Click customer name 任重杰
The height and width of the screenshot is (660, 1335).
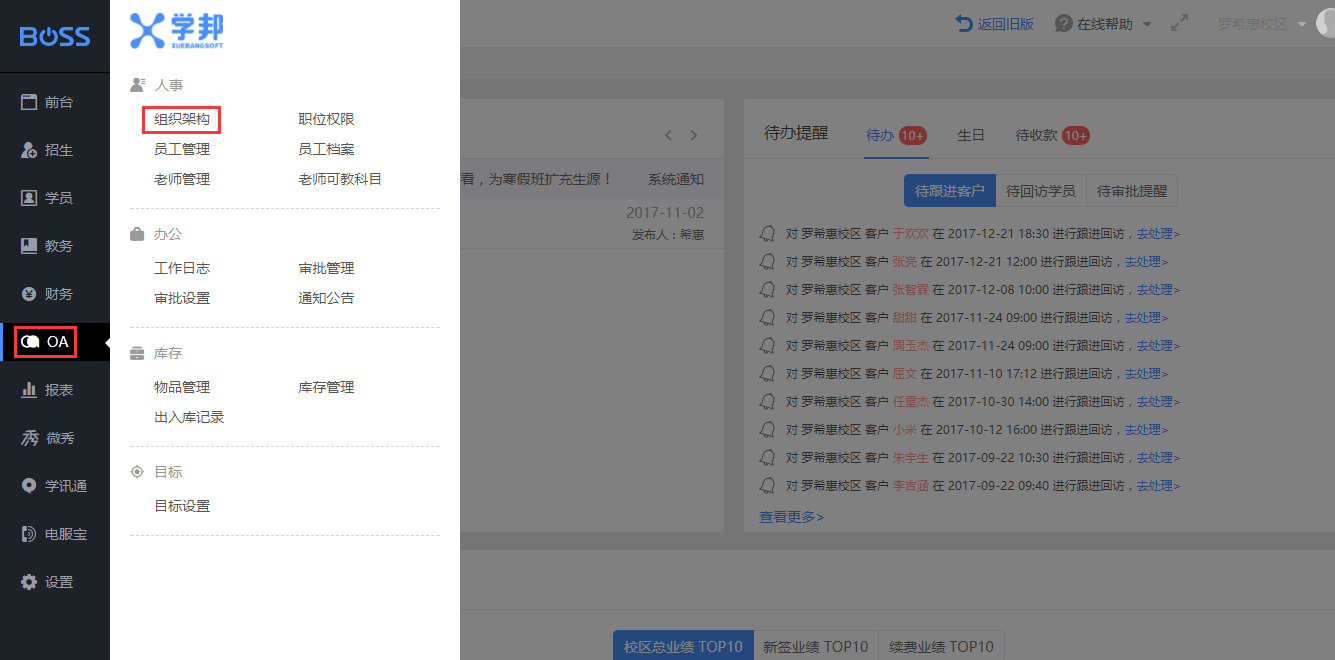910,402
